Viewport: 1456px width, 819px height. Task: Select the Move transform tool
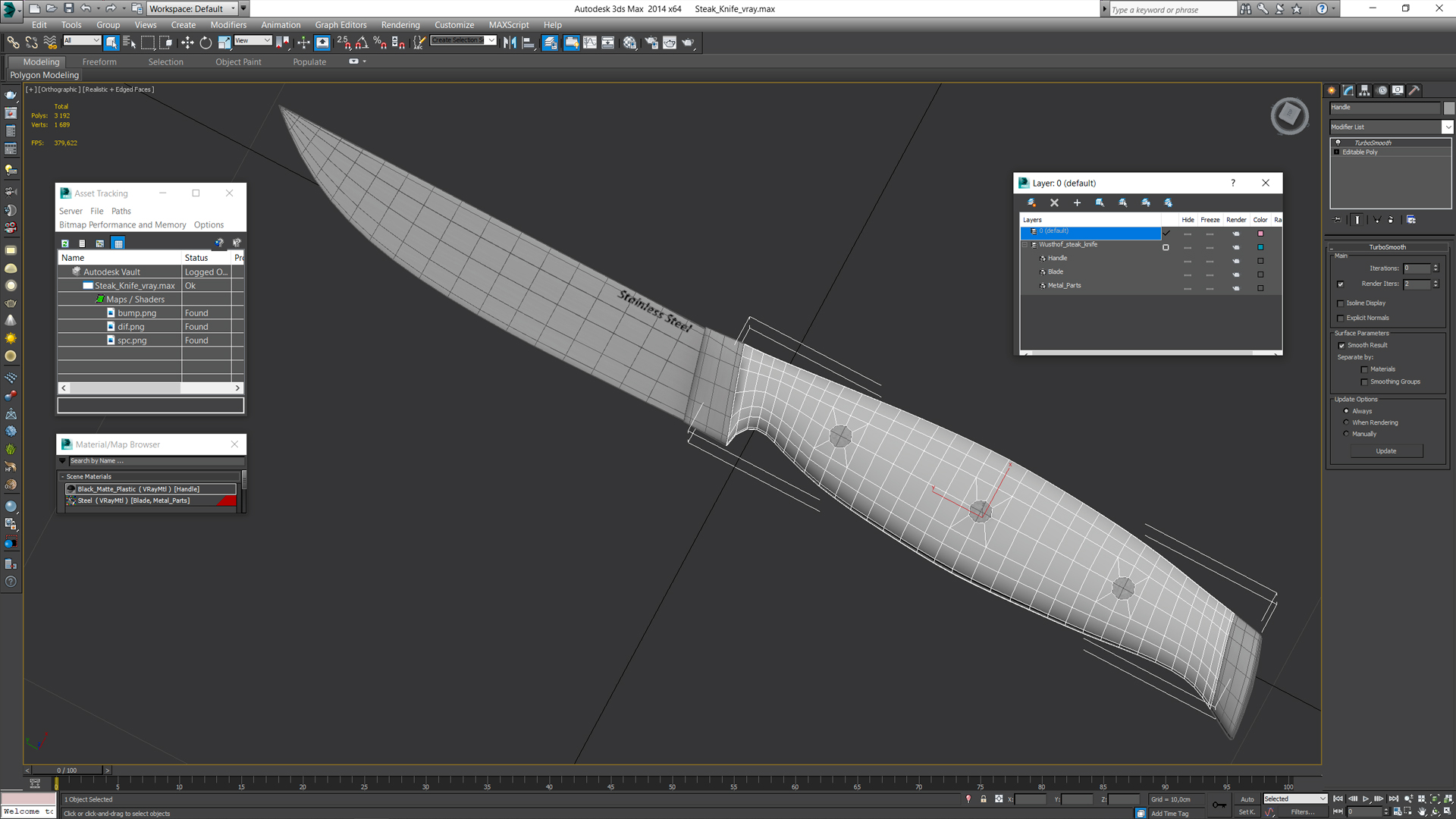187,43
